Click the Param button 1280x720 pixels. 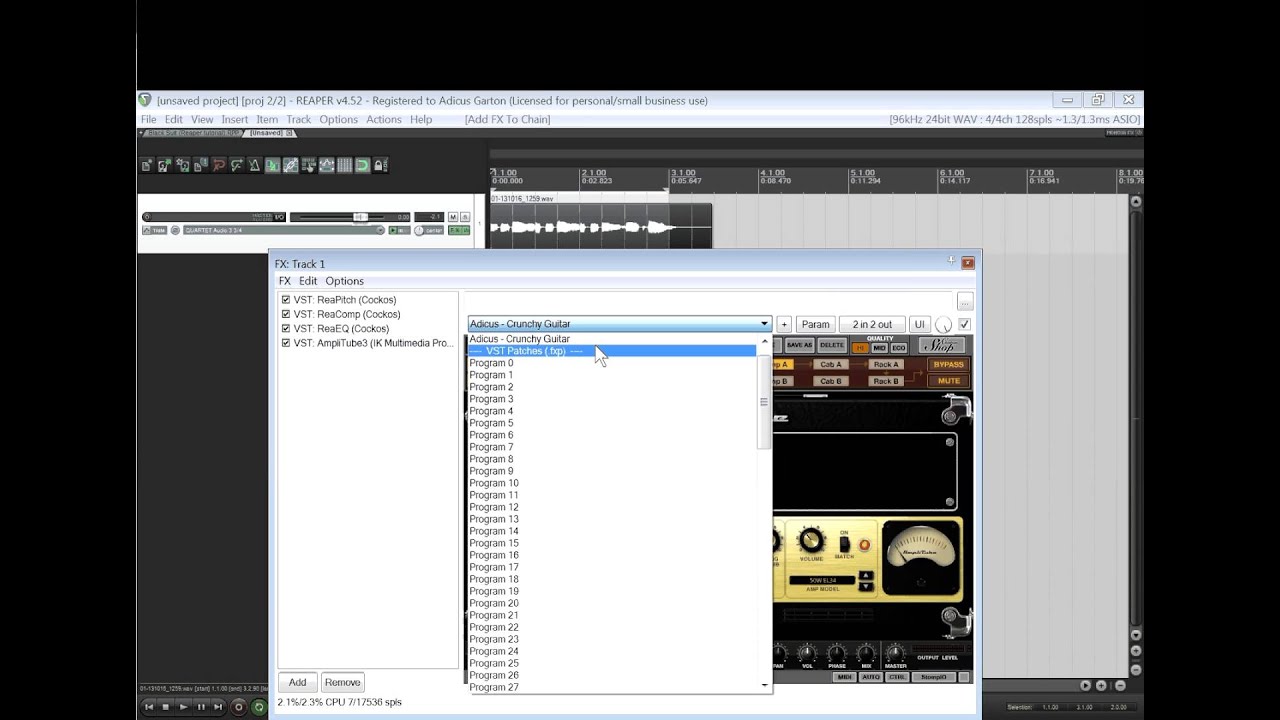click(x=815, y=324)
